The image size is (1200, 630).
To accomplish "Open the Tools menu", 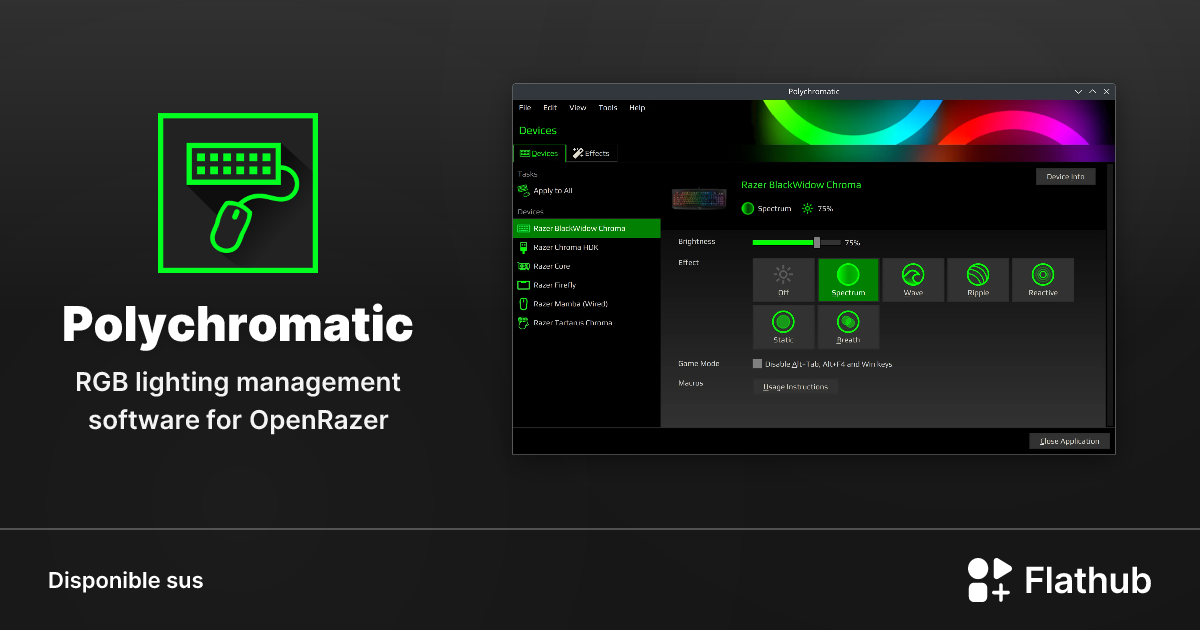I will pyautogui.click(x=607, y=108).
